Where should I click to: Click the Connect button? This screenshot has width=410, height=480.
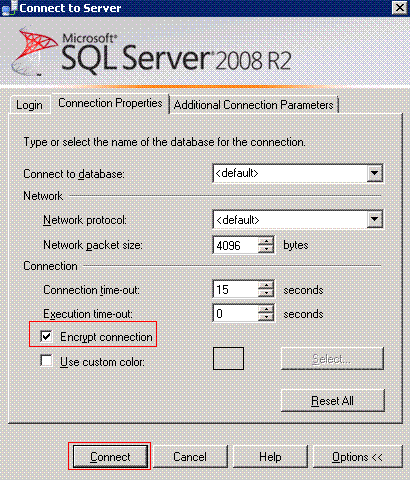pyautogui.click(x=110, y=456)
